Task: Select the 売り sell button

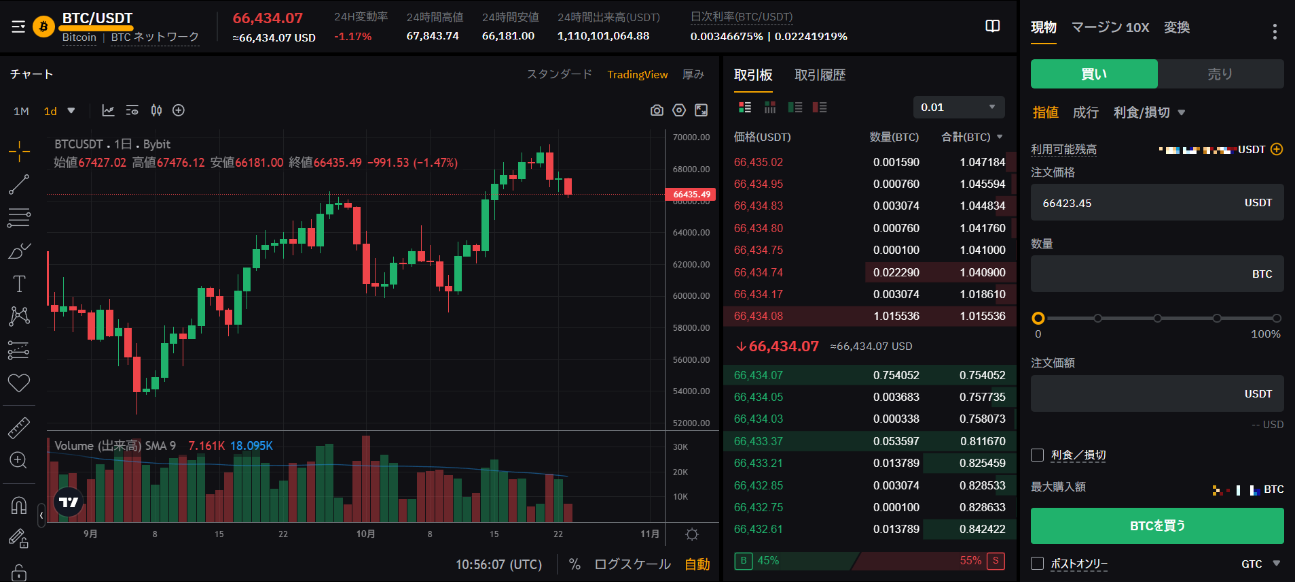Action: point(1221,74)
